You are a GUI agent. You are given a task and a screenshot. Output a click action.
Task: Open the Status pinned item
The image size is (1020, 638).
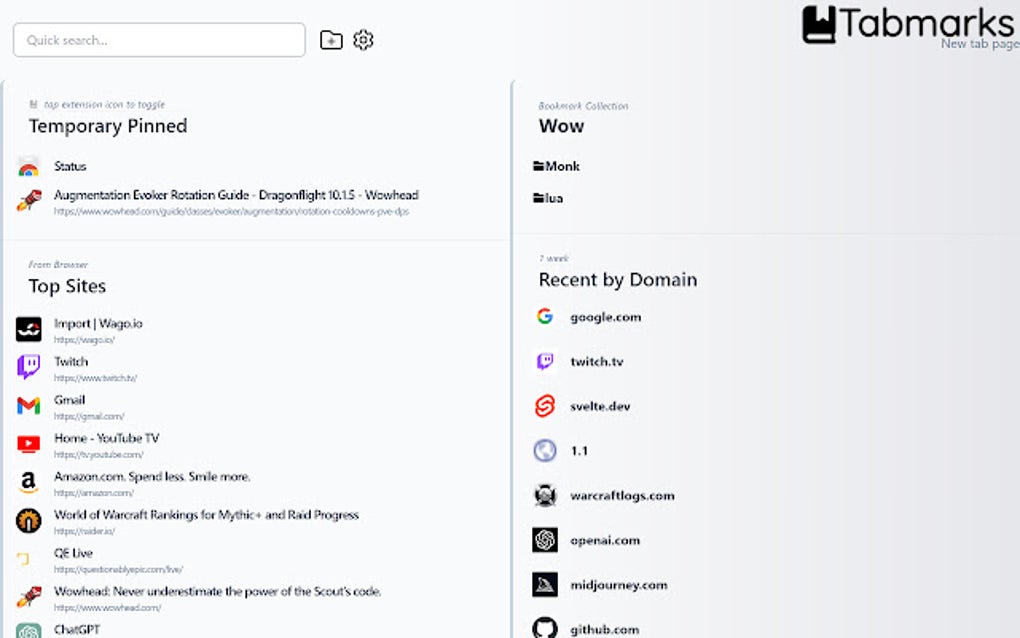[x=70, y=166]
